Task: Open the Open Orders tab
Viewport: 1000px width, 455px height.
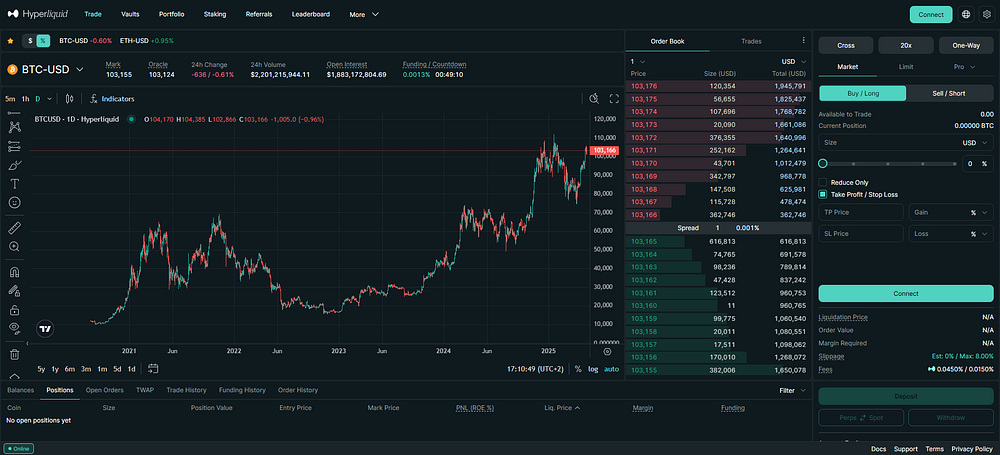Action: coord(105,390)
